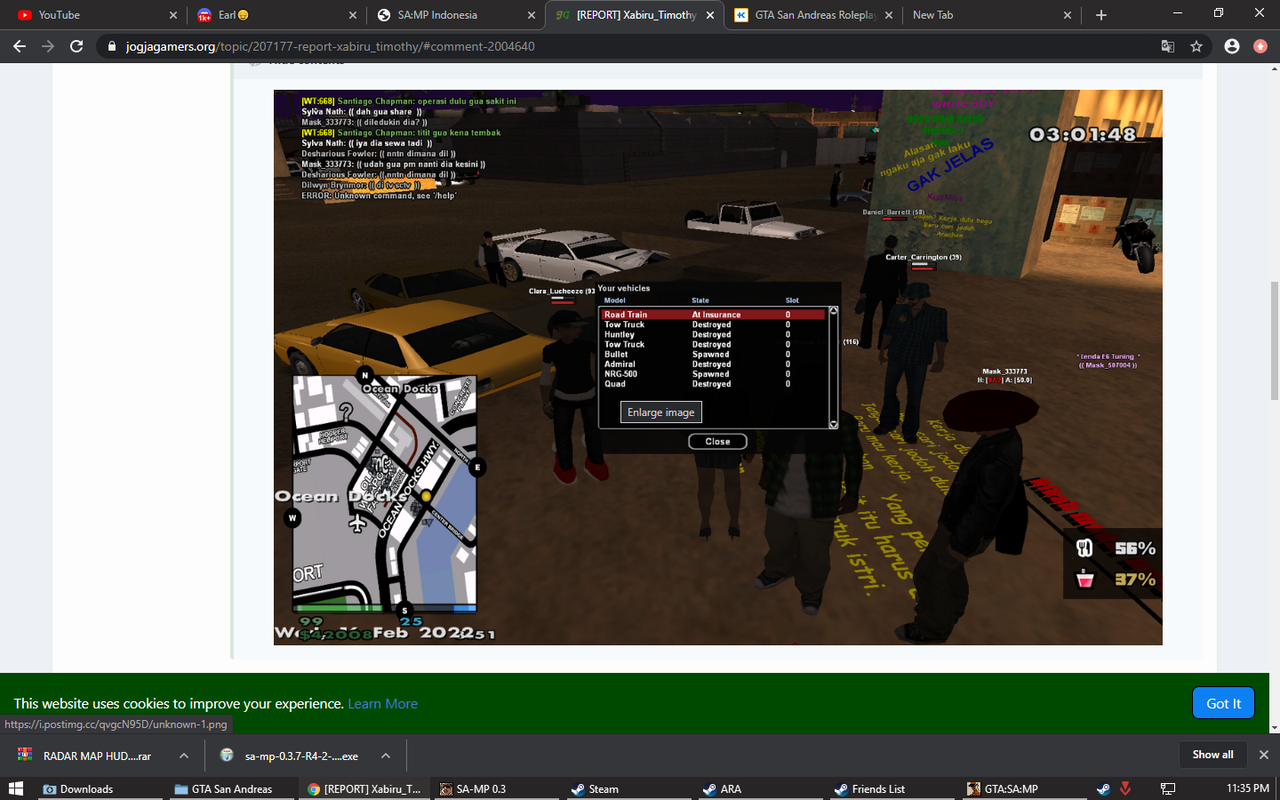Image resolution: width=1280 pixels, height=800 pixels.
Task: Open a new tab with the plus button
Action: coord(1101,15)
